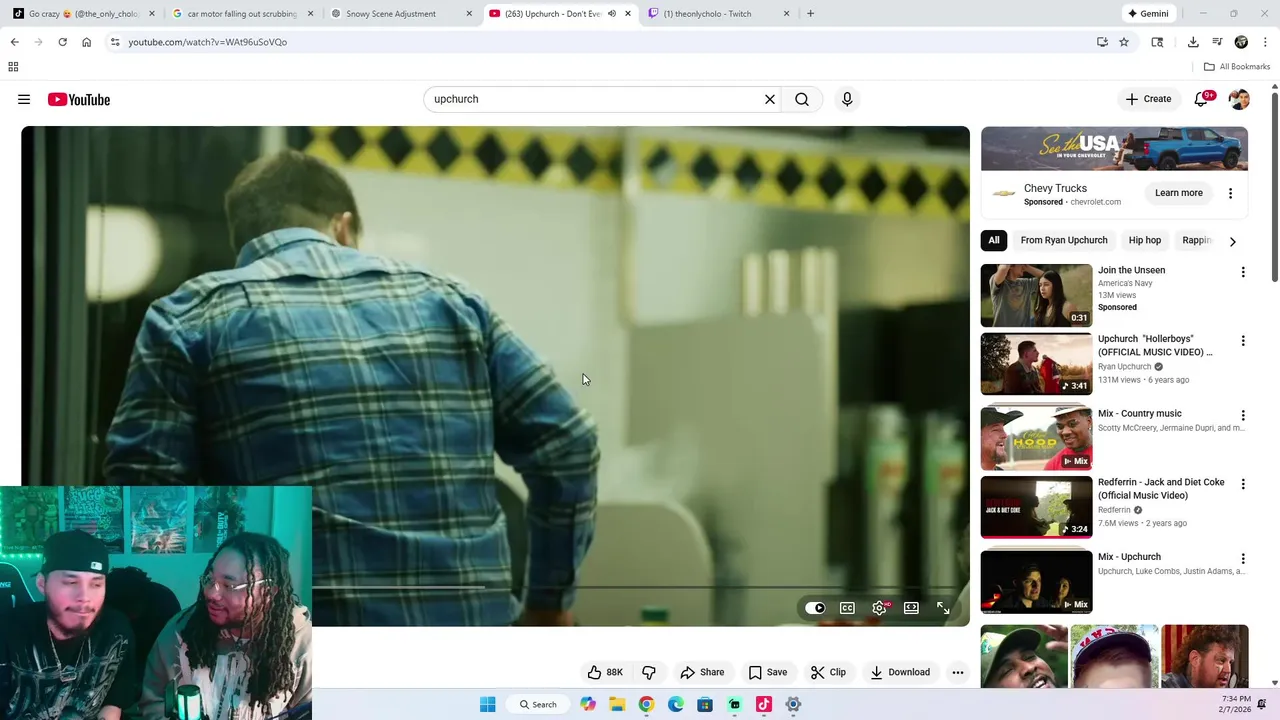
Task: Click the address bar URL
Action: tap(207, 42)
